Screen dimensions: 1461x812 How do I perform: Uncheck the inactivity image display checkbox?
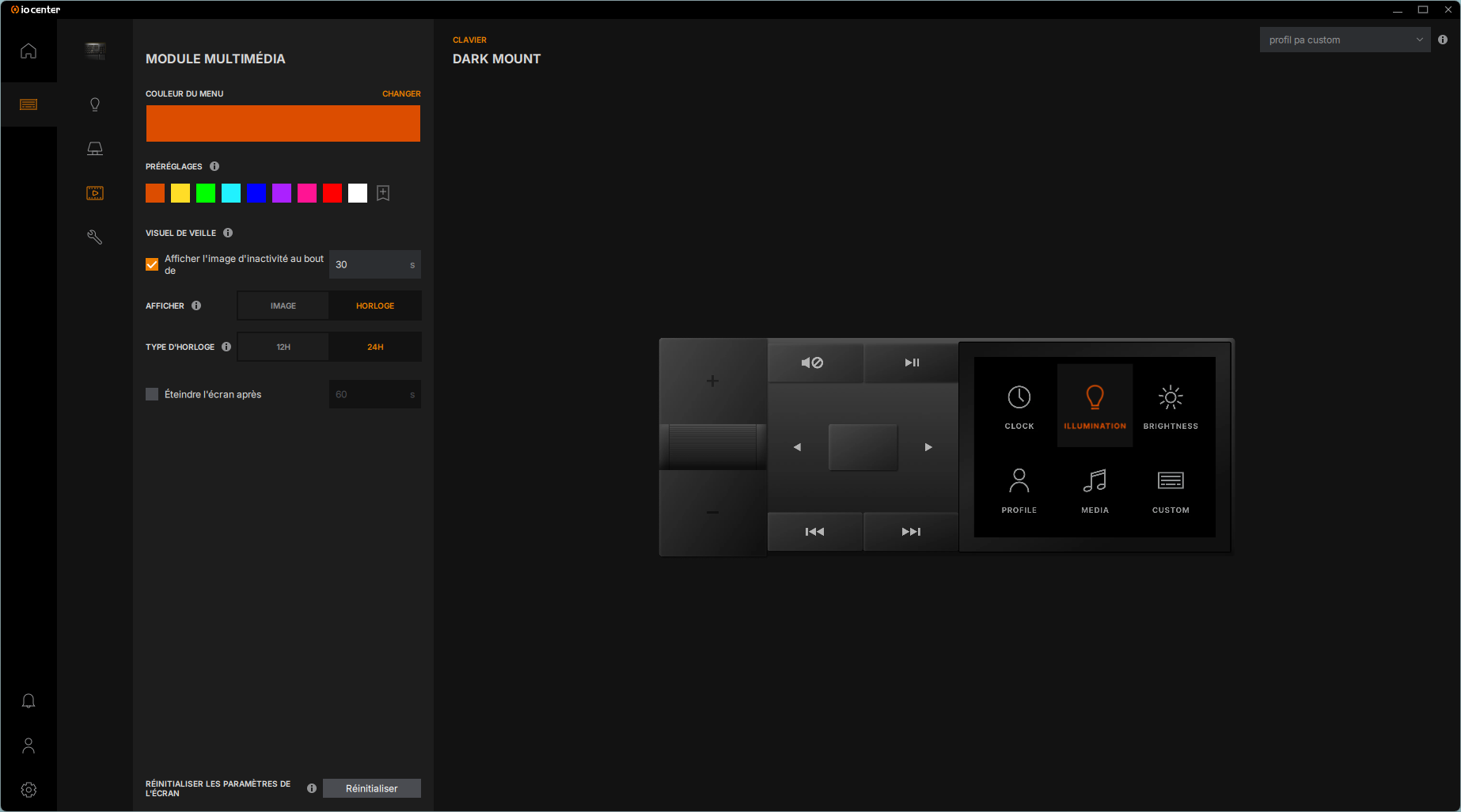coord(152,264)
